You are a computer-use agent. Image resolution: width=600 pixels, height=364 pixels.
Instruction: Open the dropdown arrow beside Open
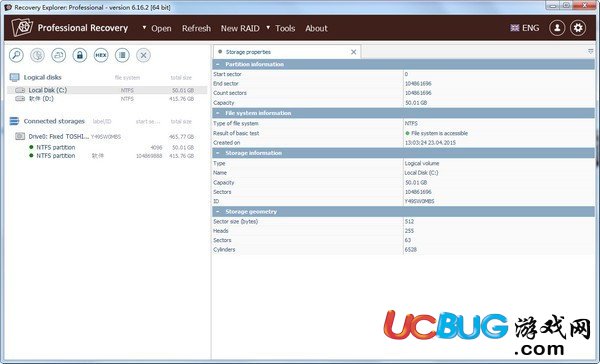click(144, 28)
